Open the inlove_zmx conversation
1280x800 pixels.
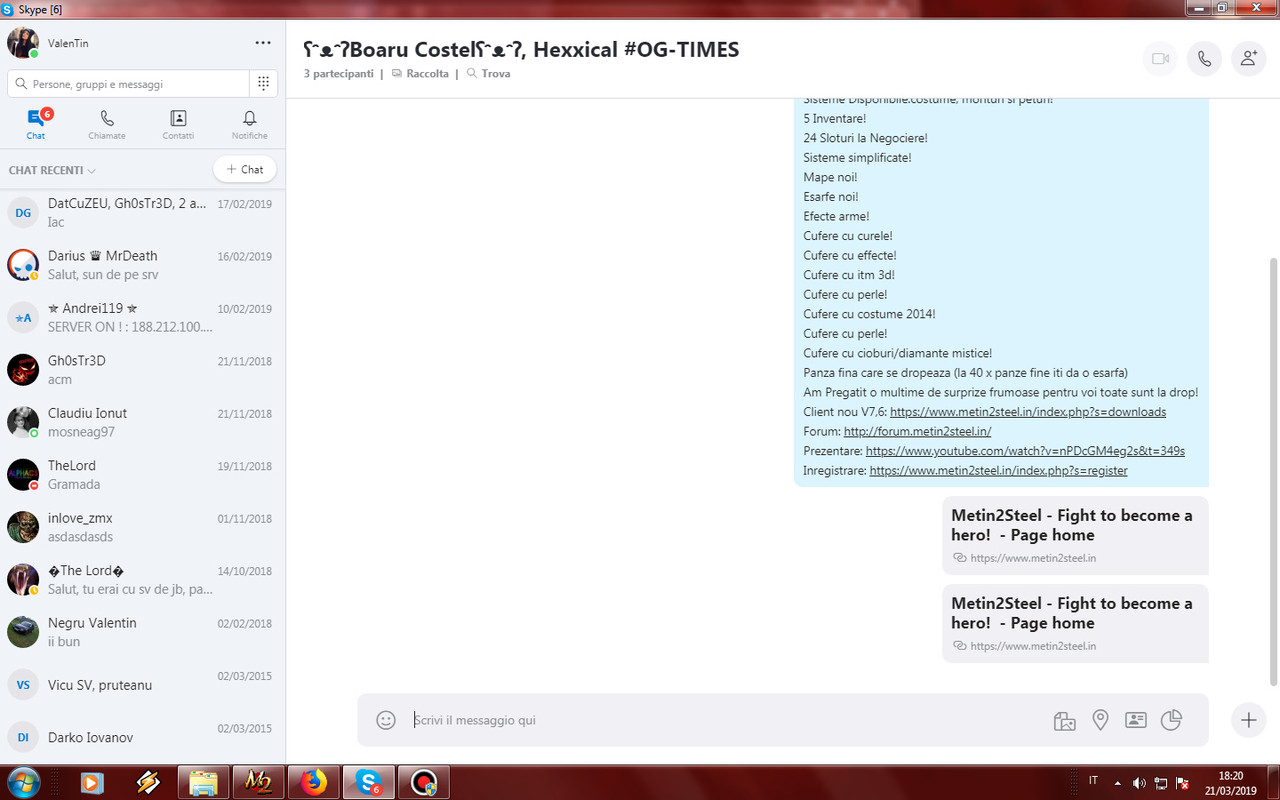(x=142, y=528)
